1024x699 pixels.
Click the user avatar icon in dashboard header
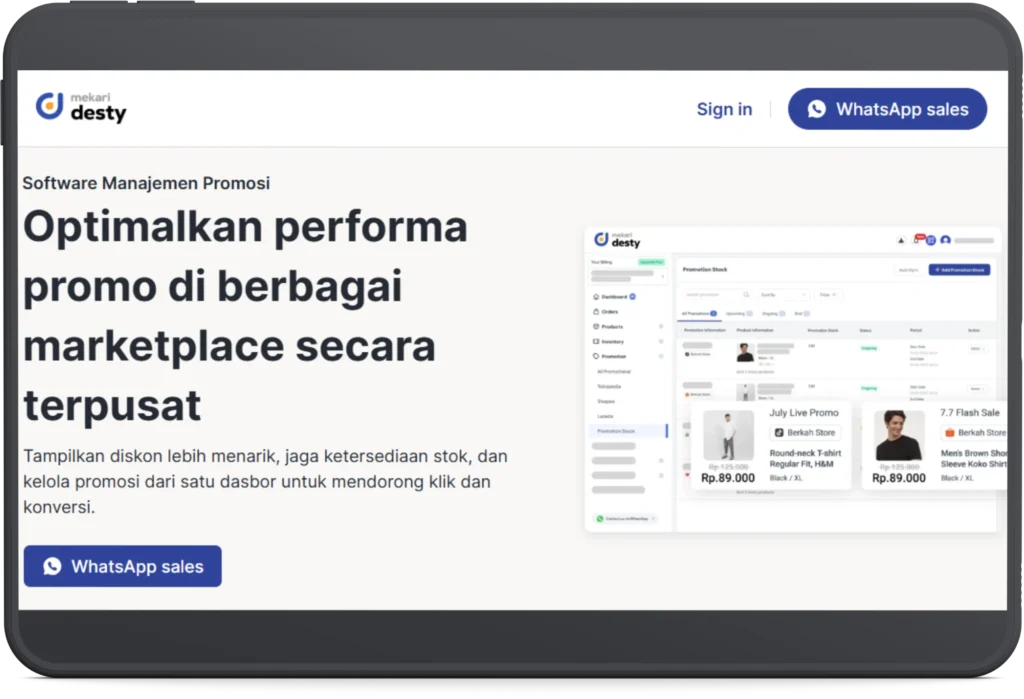click(x=945, y=240)
